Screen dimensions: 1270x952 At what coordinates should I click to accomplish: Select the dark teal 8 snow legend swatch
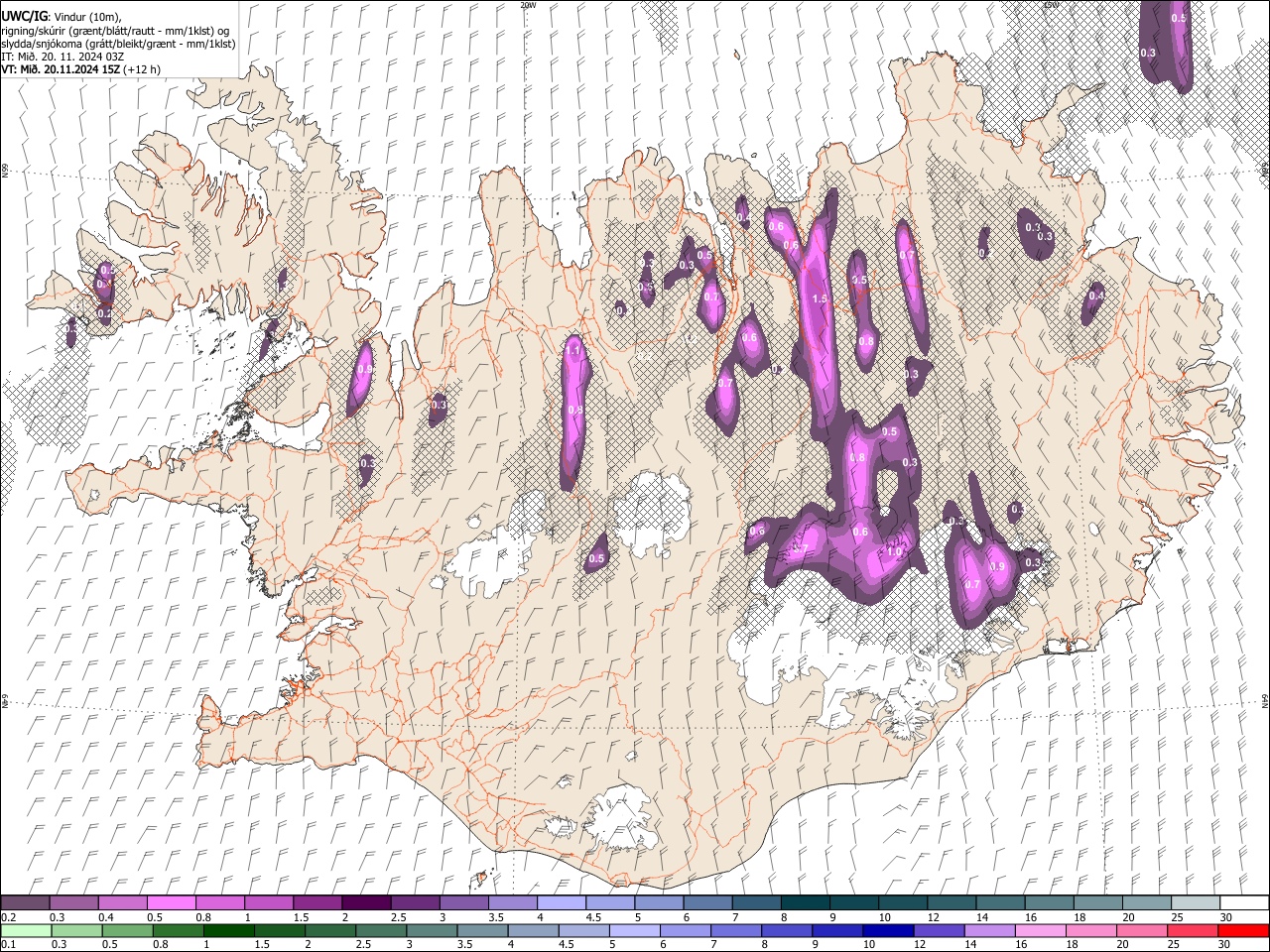click(806, 902)
